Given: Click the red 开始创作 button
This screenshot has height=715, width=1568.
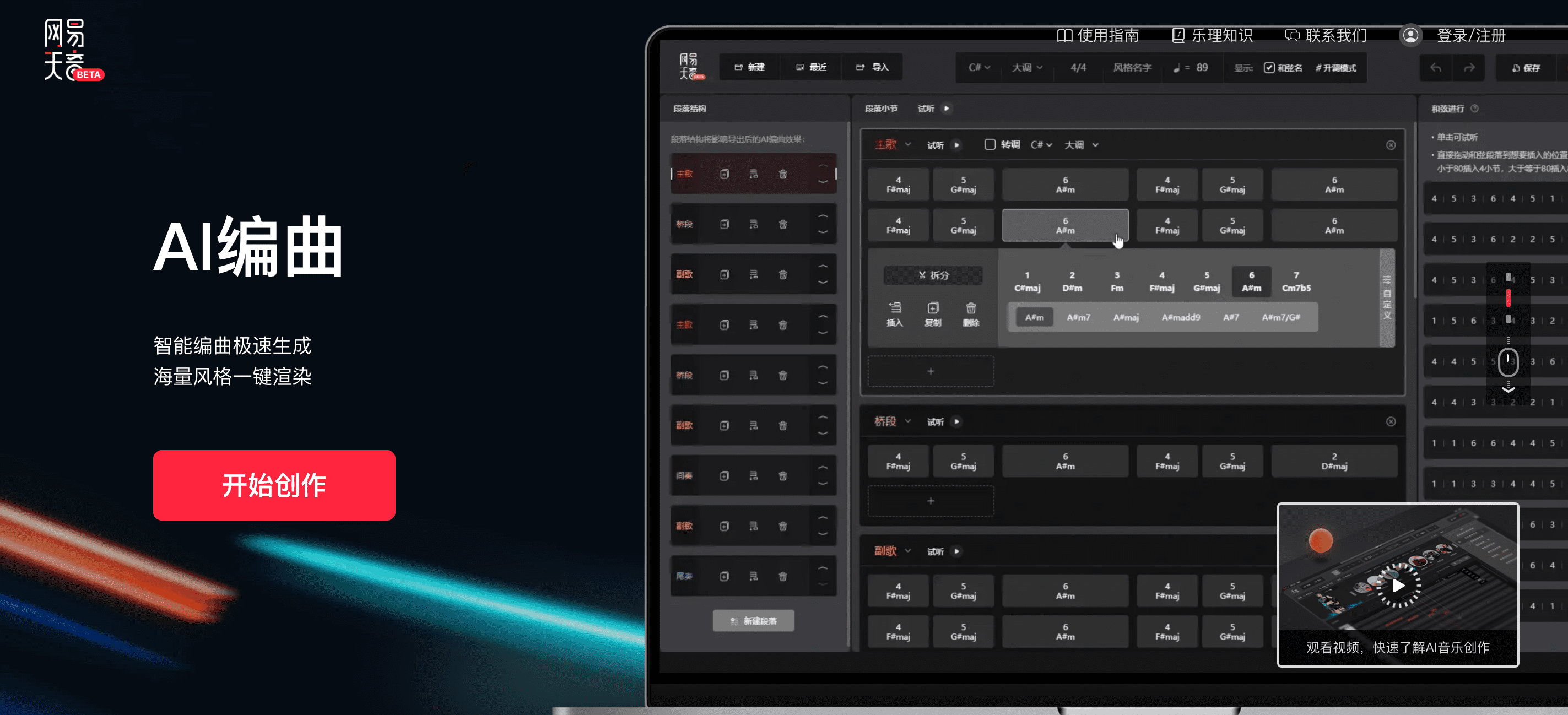Looking at the screenshot, I should point(274,485).
